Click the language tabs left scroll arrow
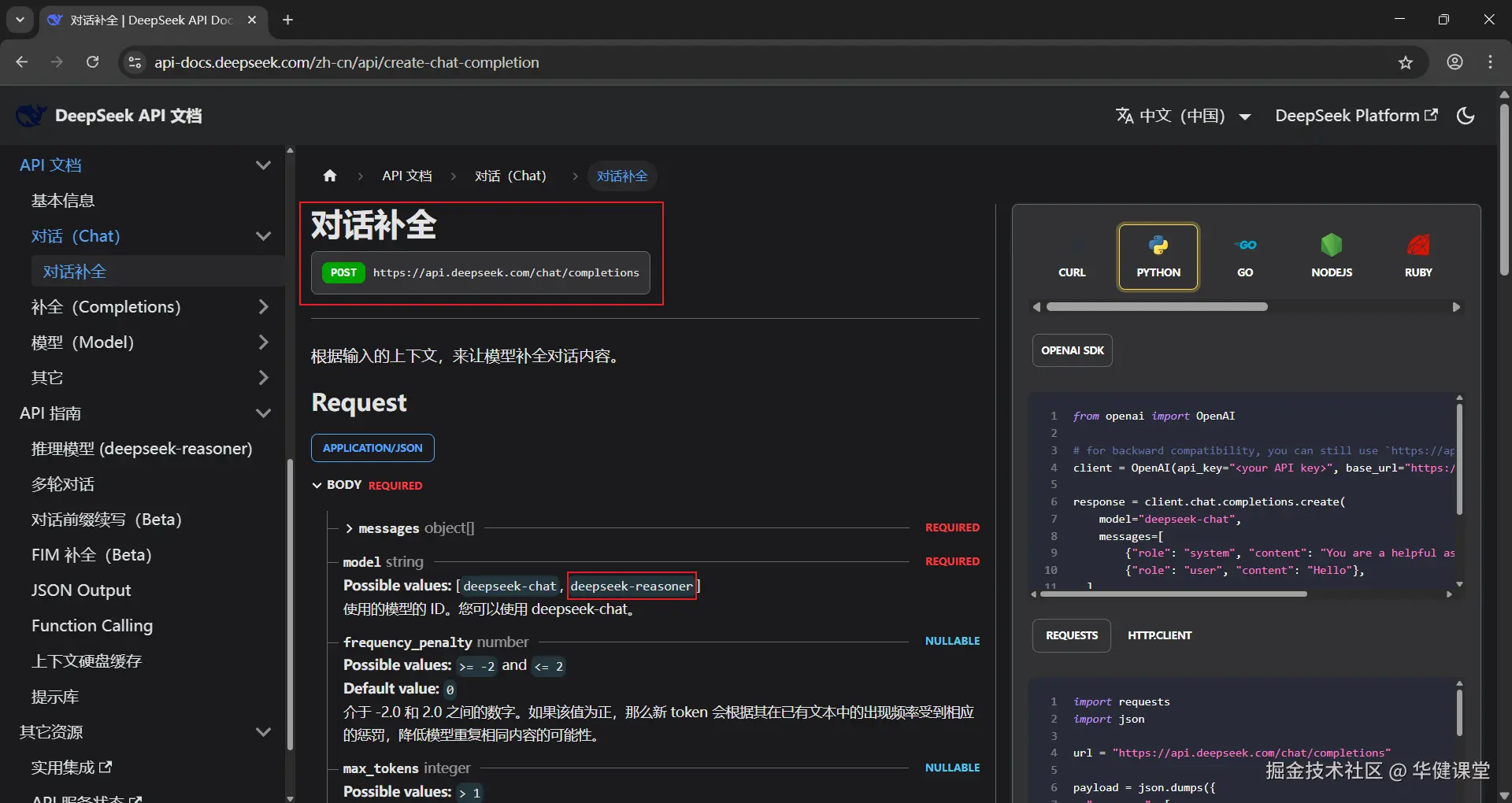 (x=1036, y=307)
